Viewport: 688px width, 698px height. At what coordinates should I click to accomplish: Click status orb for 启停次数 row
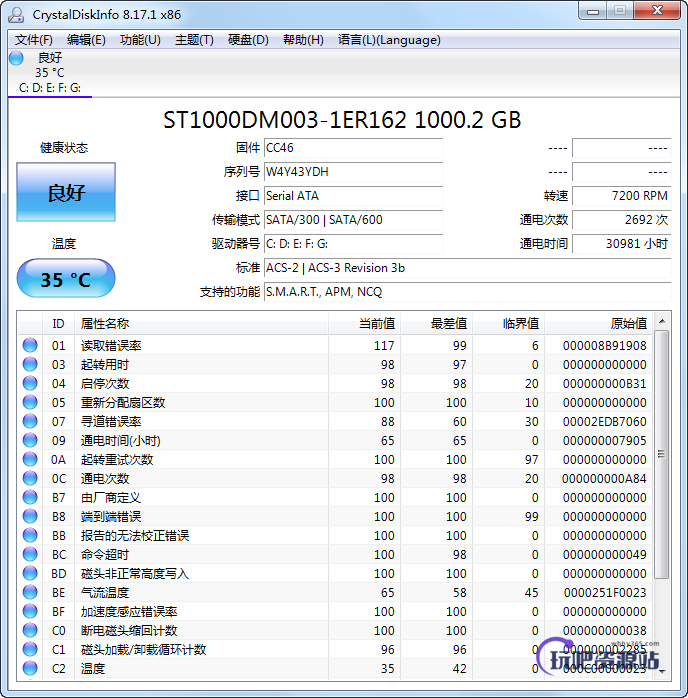(x=30, y=383)
